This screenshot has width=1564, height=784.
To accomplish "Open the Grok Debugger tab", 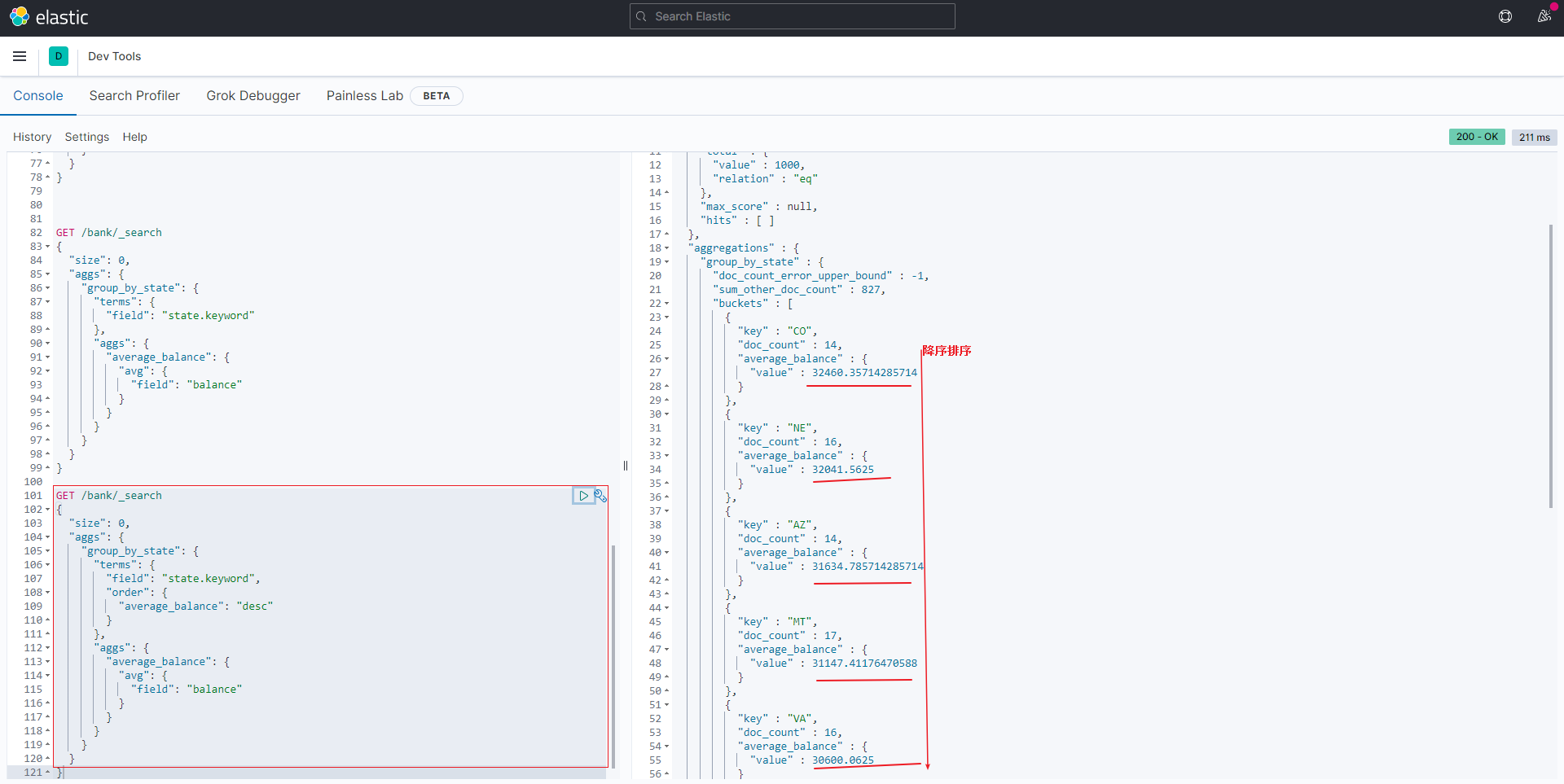I will click(x=253, y=96).
